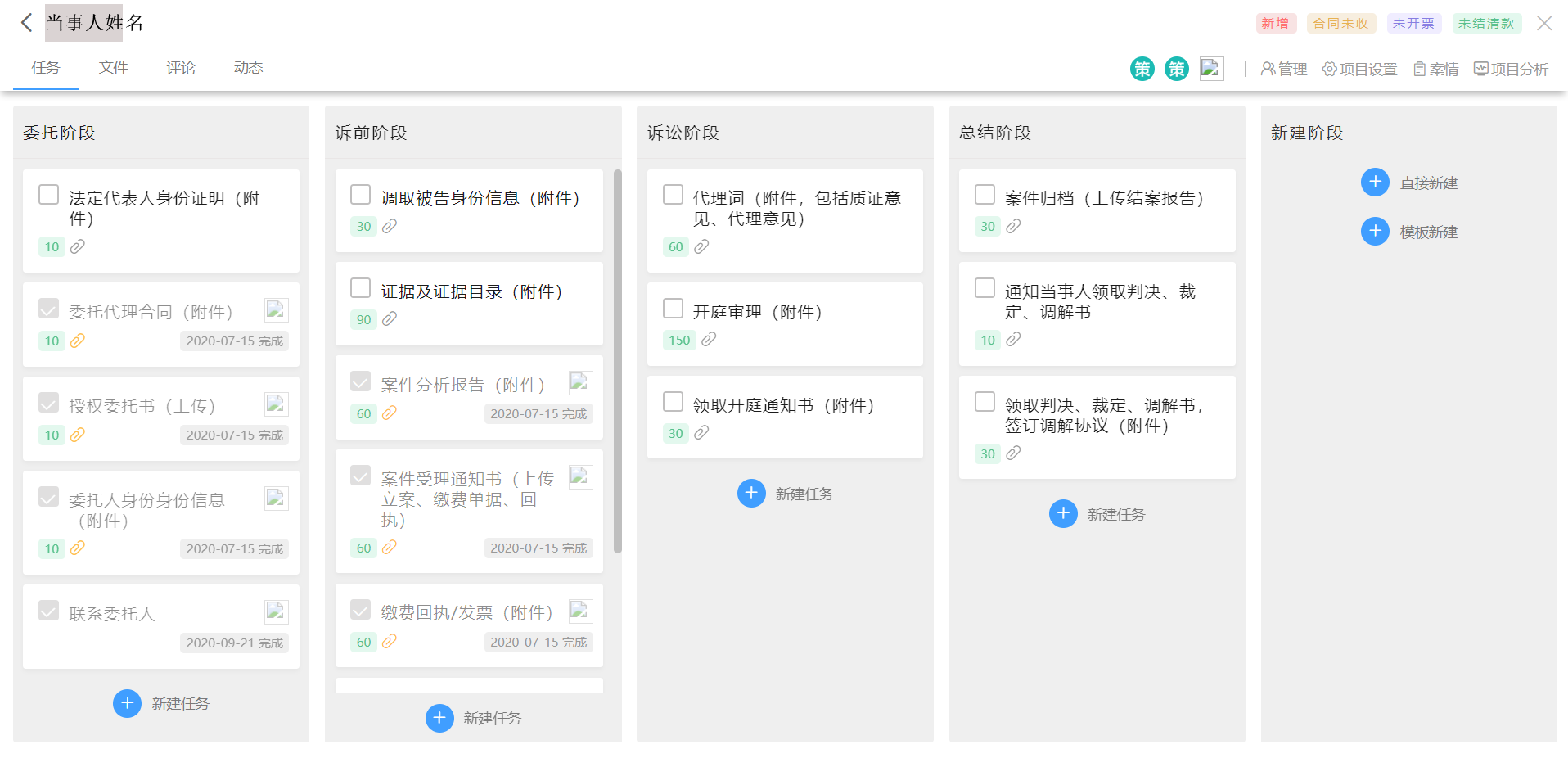Click attachment icon on 案件归档 card
This screenshot has height=758, width=1568.
(x=1013, y=226)
